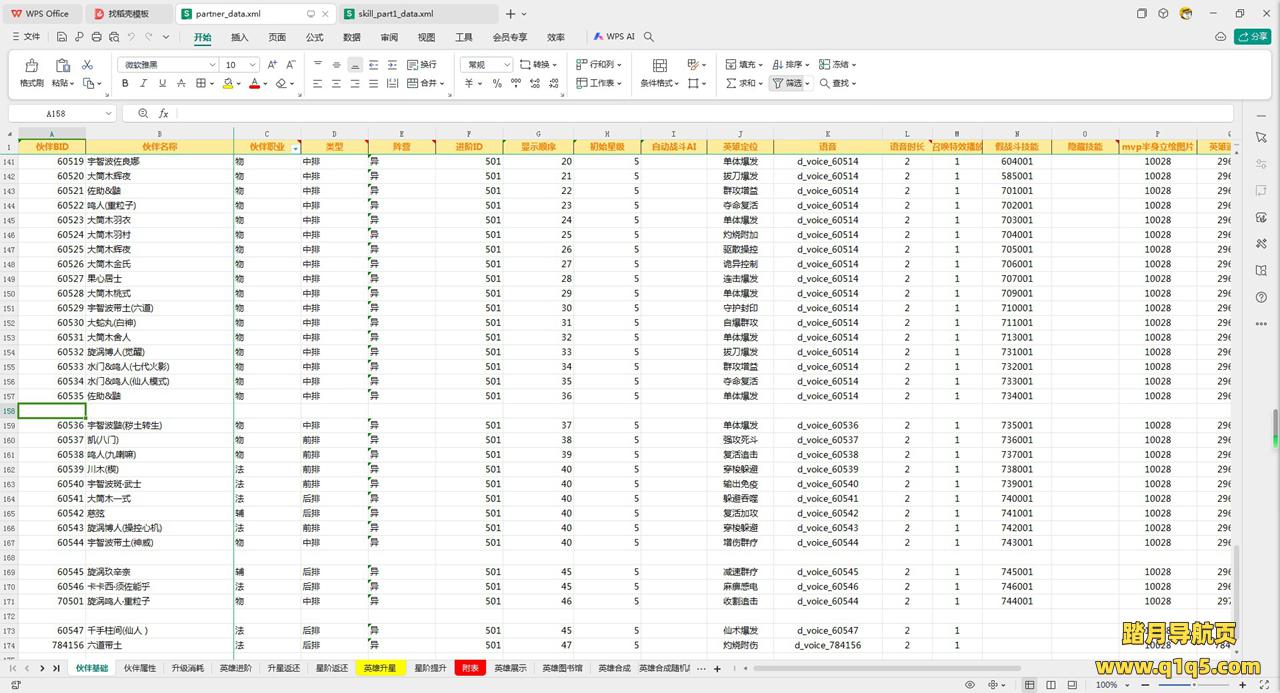
Task: Switch to the 插入 ribbon tab
Action: coord(240,37)
